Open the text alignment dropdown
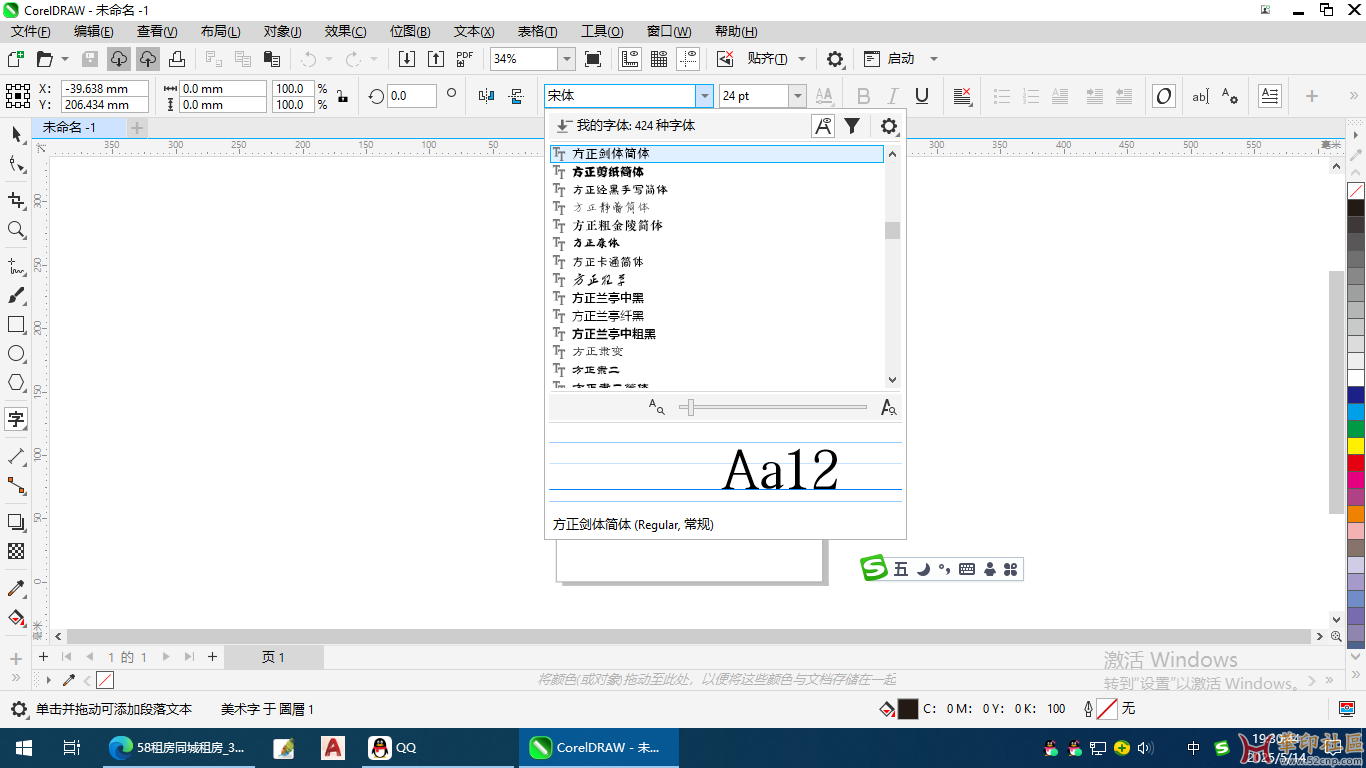The width and height of the screenshot is (1366, 768). click(962, 96)
